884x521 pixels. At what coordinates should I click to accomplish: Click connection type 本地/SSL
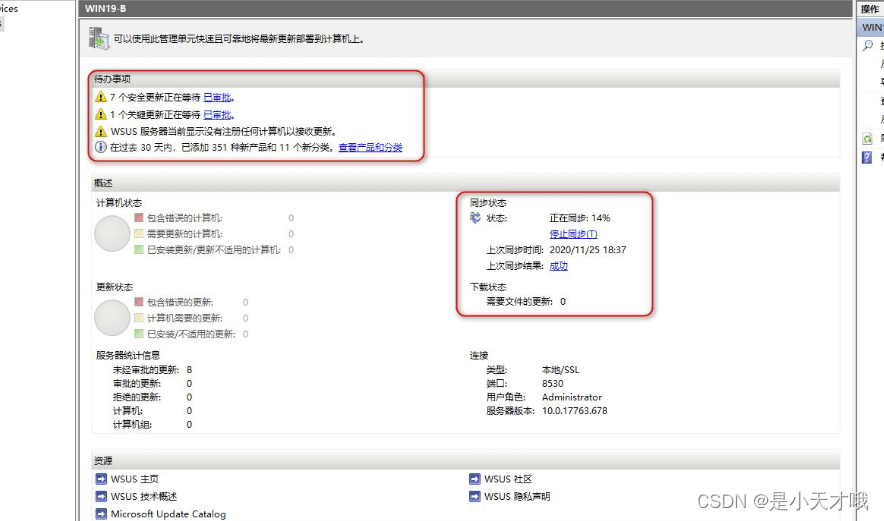(x=560, y=370)
